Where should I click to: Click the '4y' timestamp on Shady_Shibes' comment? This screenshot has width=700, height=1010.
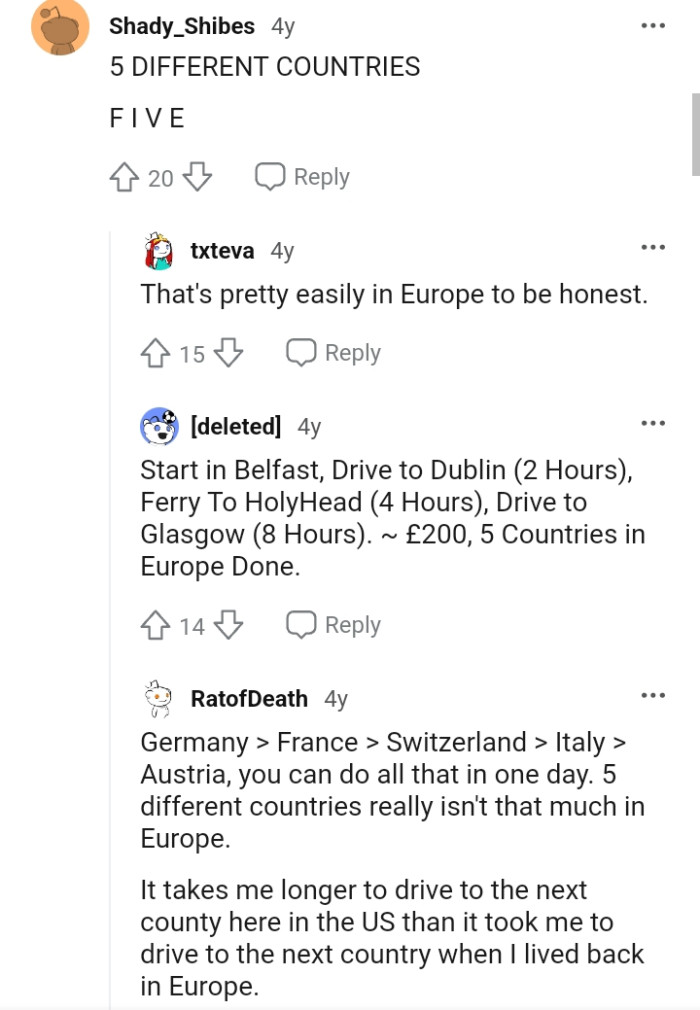(284, 27)
